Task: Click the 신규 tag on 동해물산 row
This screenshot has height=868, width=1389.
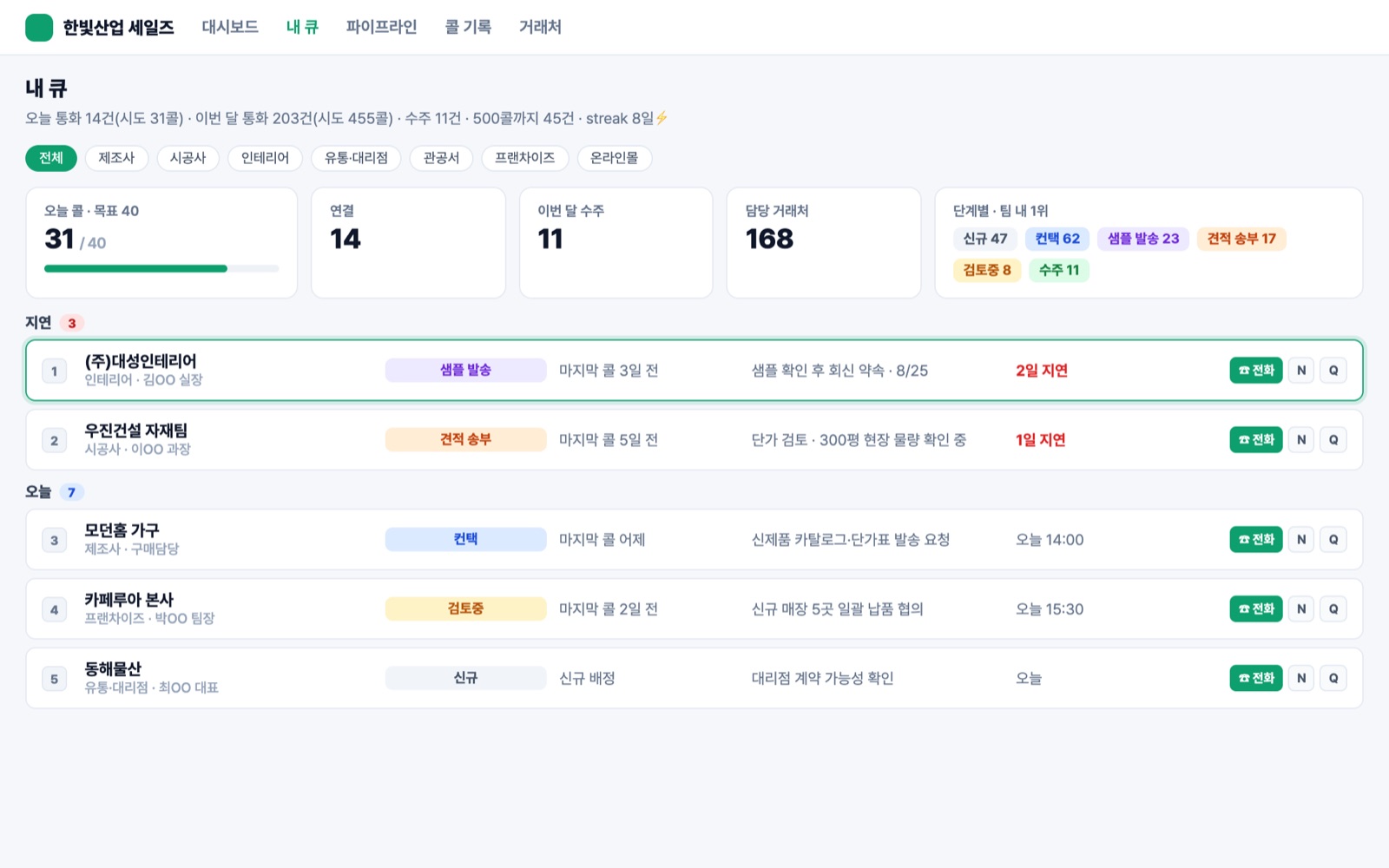Action: coord(465,678)
